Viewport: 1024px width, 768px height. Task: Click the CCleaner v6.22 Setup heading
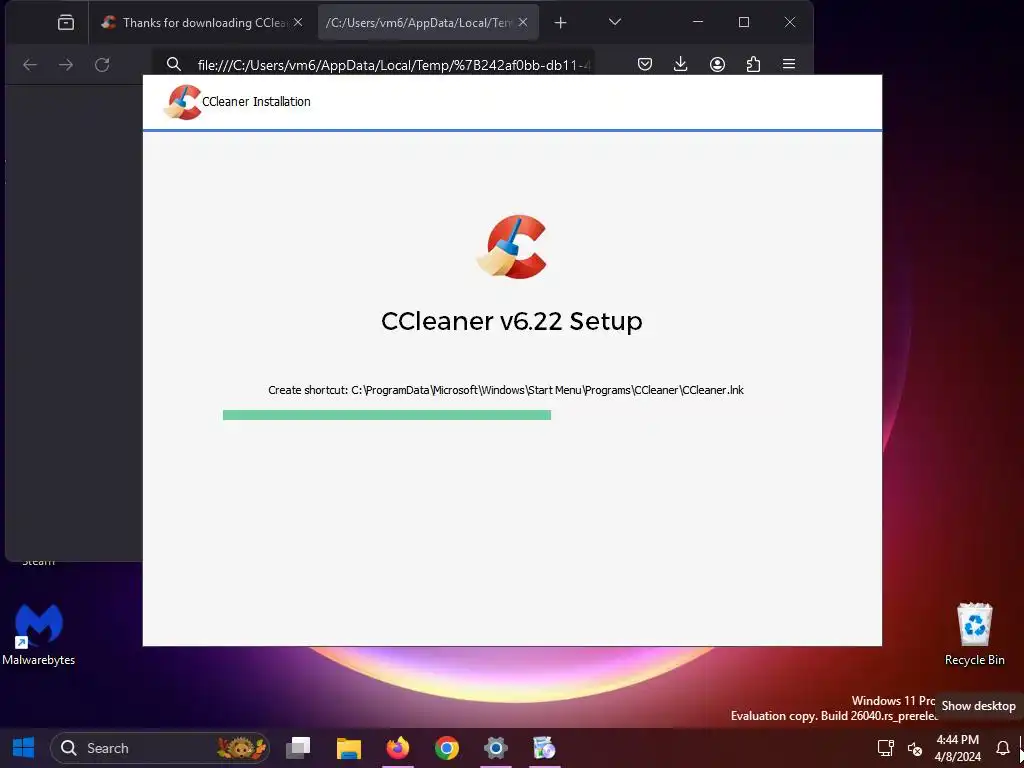coord(511,321)
